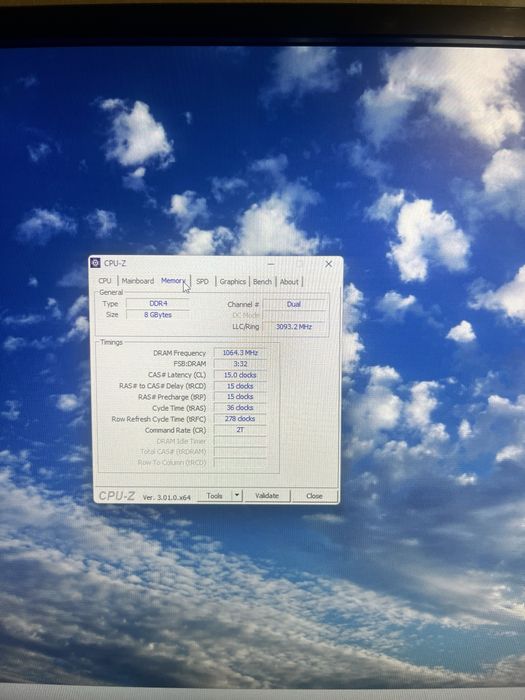The image size is (525, 700).
Task: Click the Row Refresh Cycle Time label
Action: pos(159,419)
